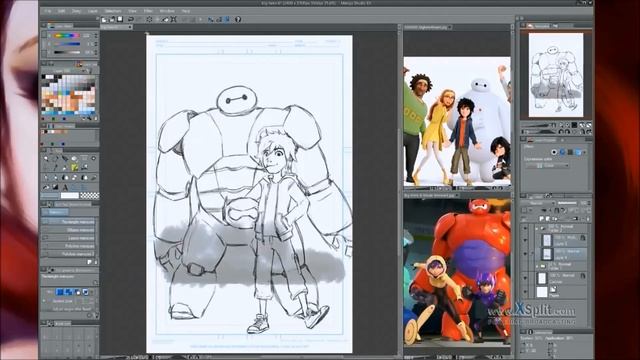This screenshot has height=360, width=640.
Task: Expand the Folder 1 layer group
Action: (536, 266)
